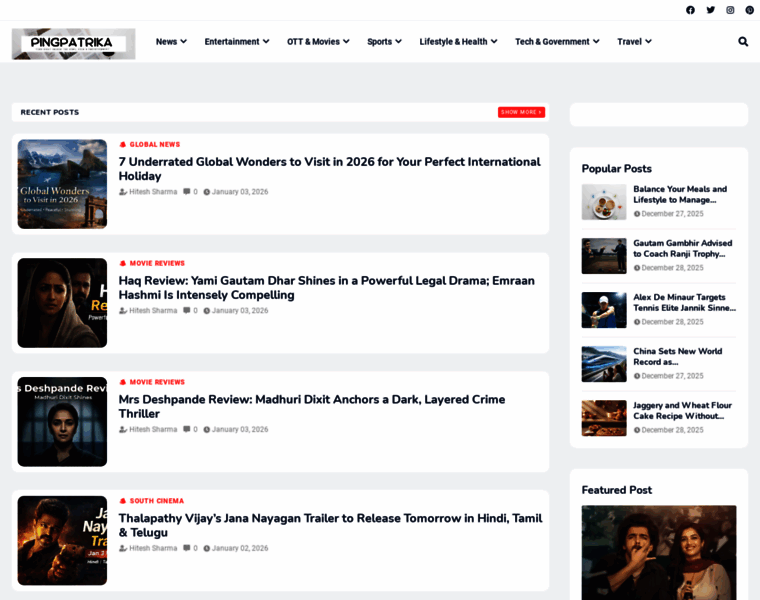Click Movie Reviews label above Haq Review
The image size is (760, 600).
(157, 263)
